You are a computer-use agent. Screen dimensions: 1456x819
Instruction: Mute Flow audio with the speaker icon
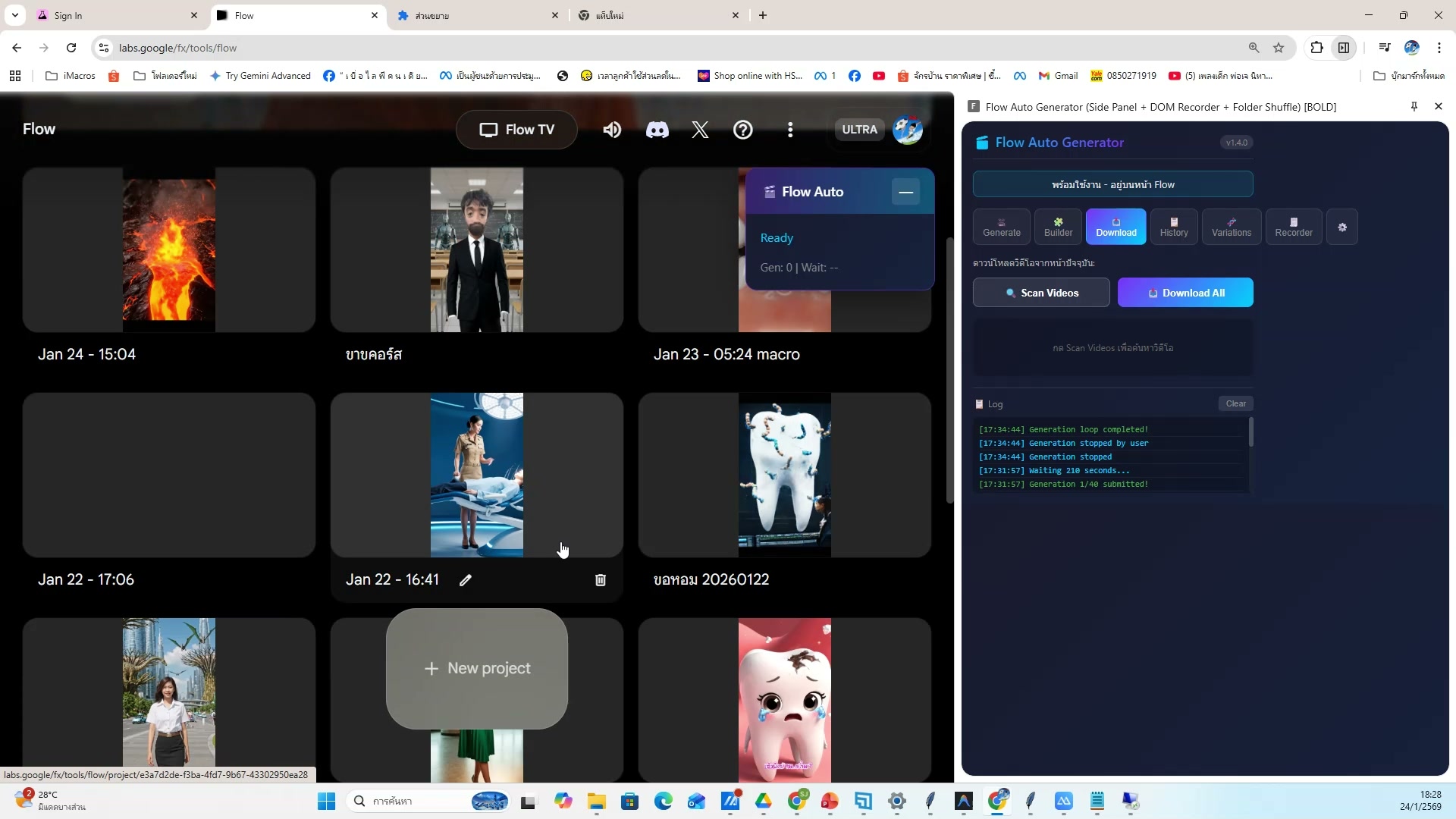[x=612, y=130]
